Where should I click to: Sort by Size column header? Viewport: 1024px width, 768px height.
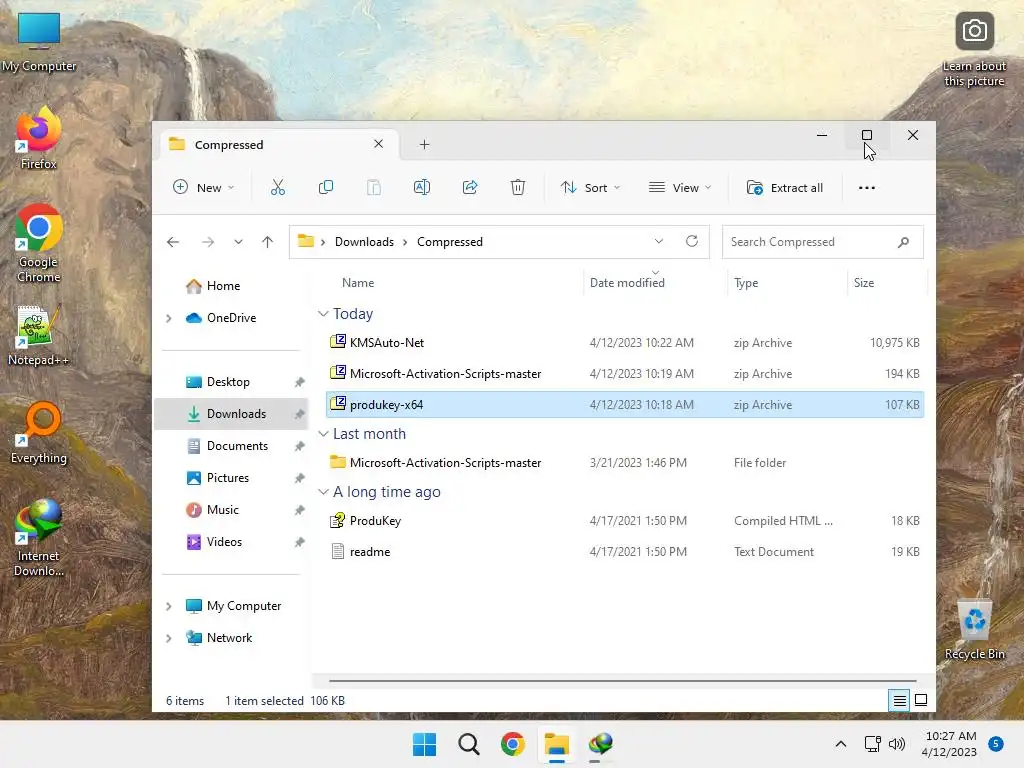(x=863, y=283)
